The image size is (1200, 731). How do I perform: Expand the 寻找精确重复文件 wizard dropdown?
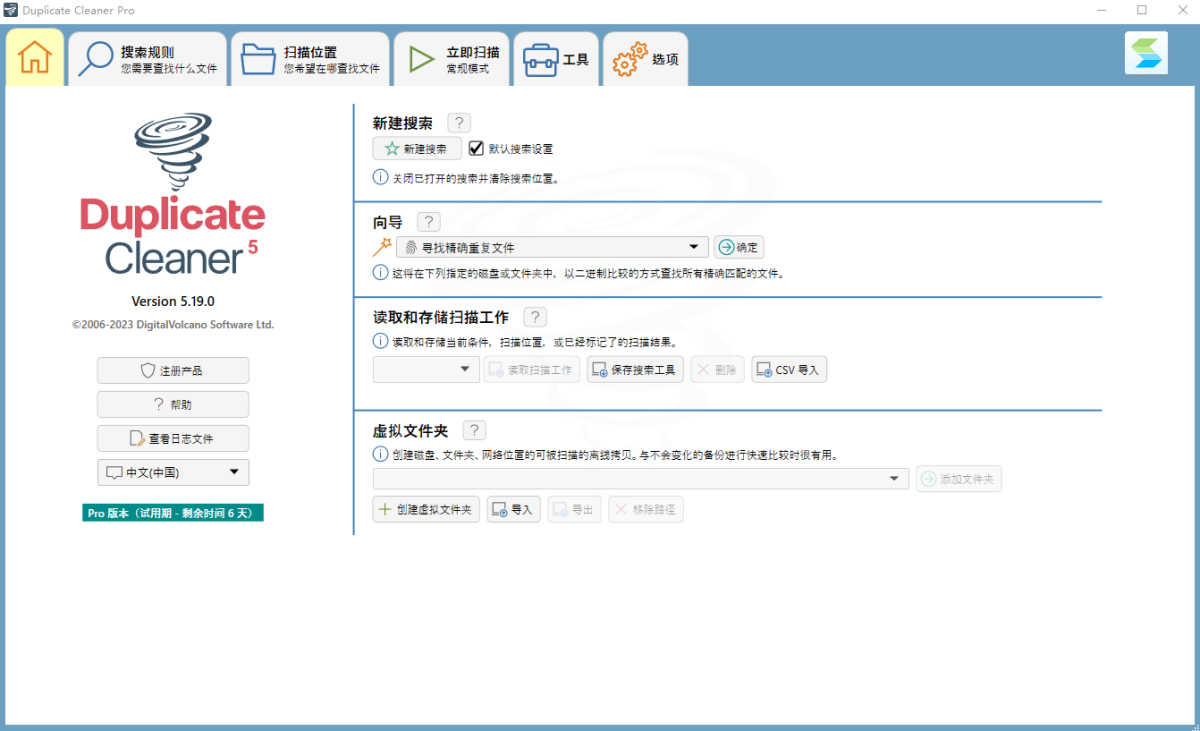(x=552, y=247)
